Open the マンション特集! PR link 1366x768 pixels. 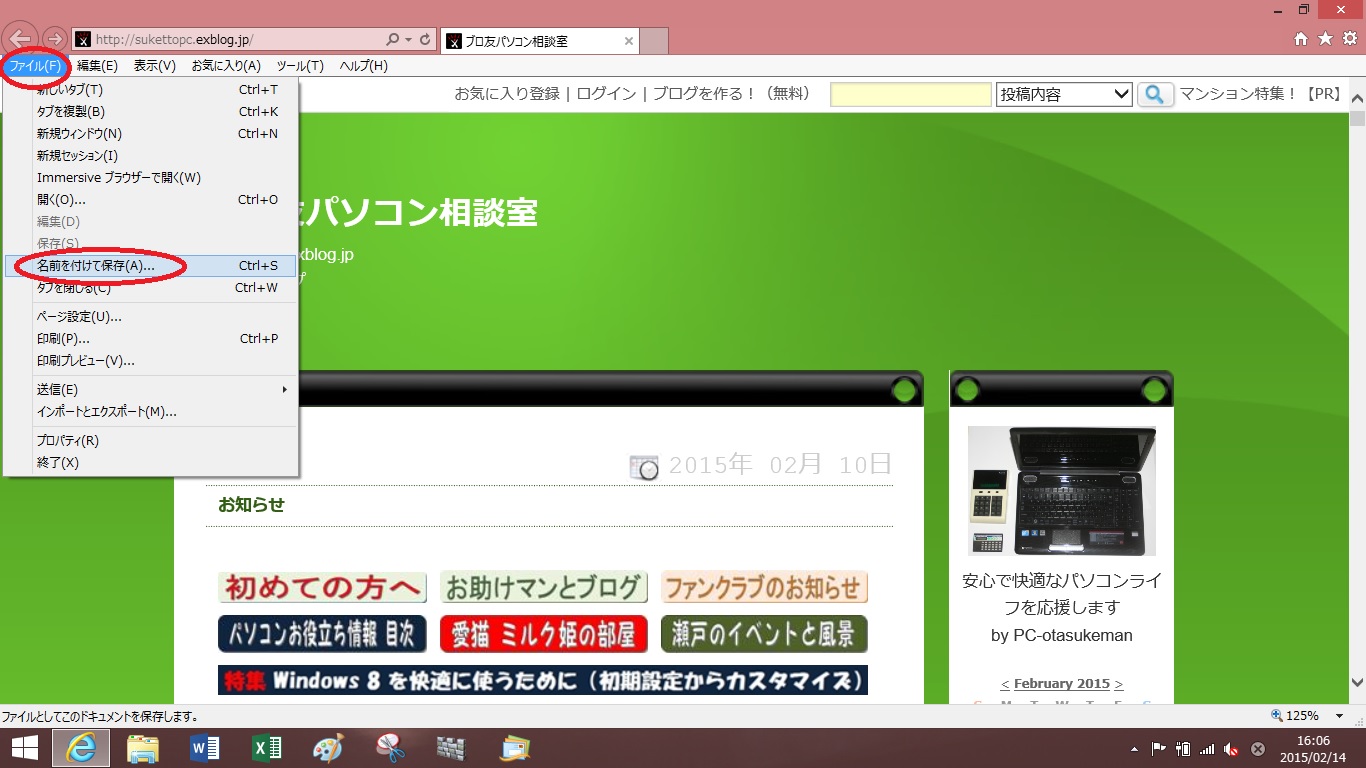click(1261, 94)
